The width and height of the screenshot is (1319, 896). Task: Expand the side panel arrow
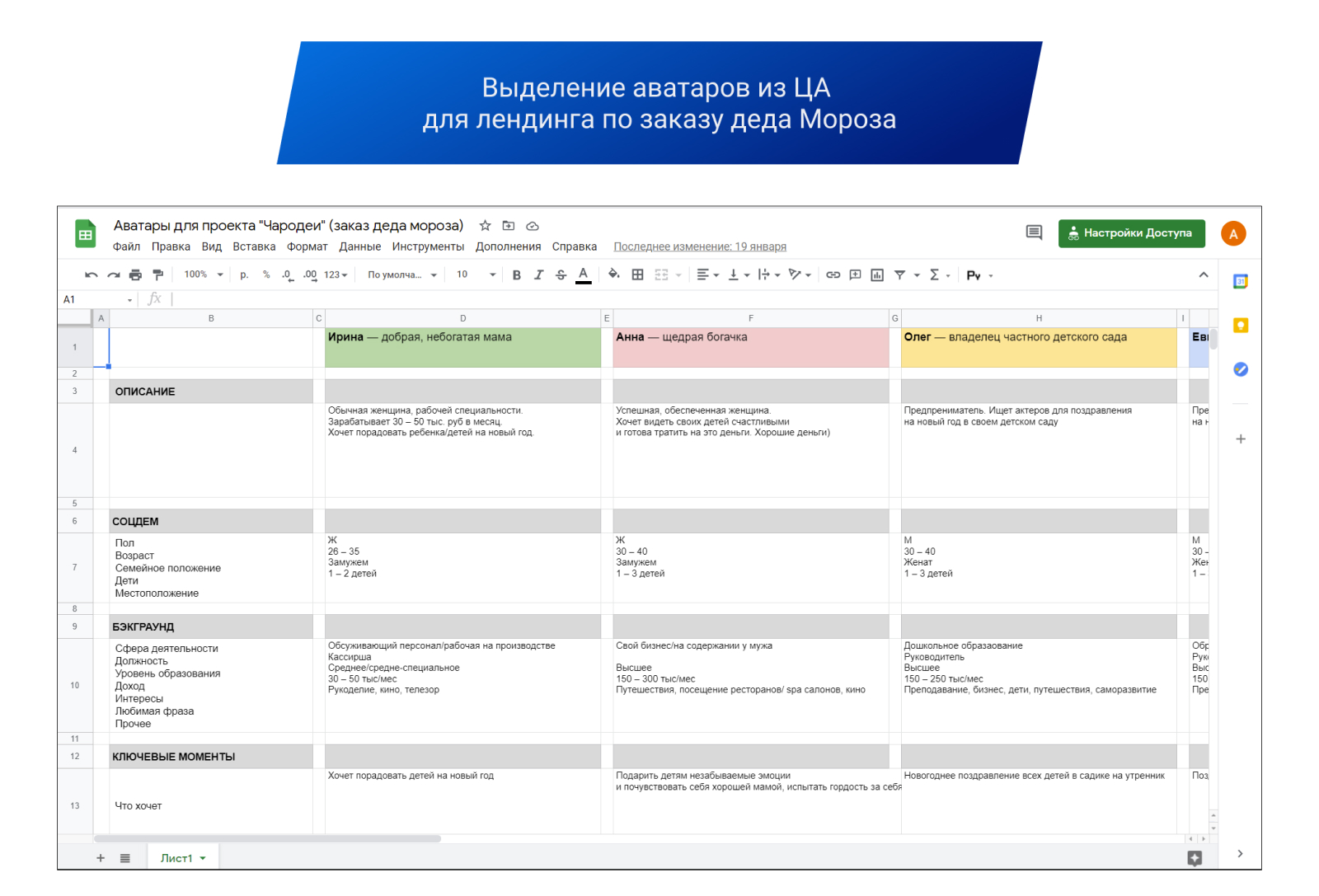coord(1241,854)
